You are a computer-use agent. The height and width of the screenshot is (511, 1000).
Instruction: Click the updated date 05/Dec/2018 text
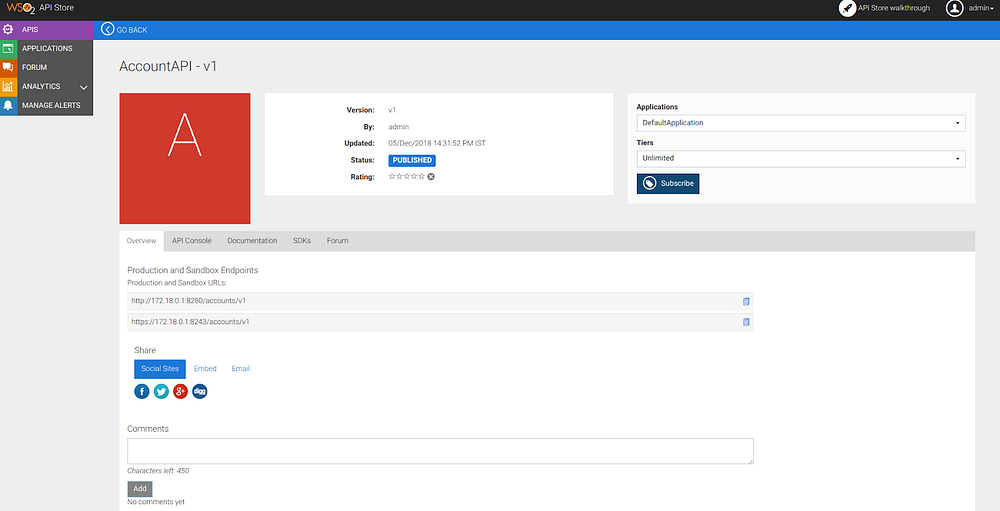(437, 144)
